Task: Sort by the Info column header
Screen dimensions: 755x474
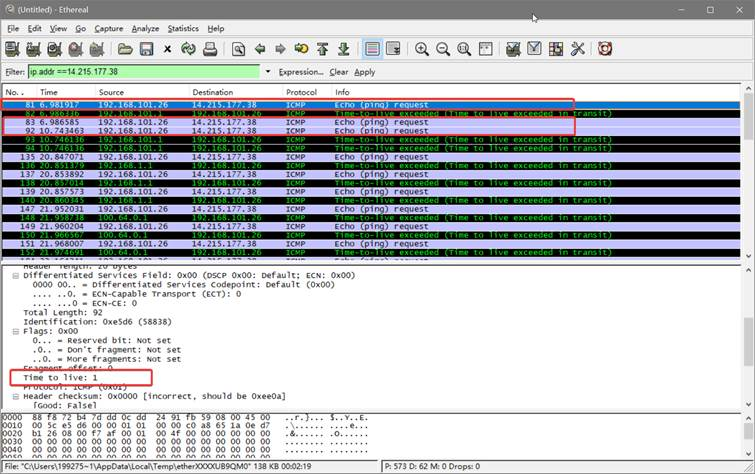Action: 536,92
